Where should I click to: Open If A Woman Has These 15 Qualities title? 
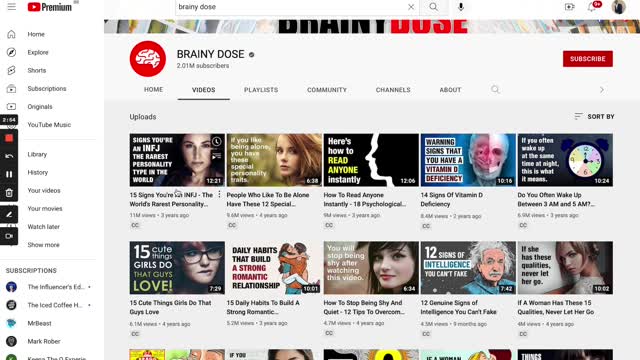point(556,307)
